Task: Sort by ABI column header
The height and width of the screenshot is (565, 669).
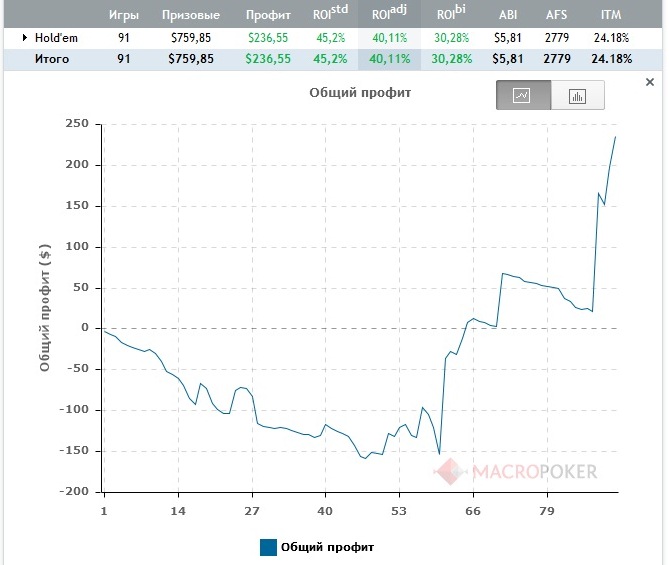Action: point(508,15)
